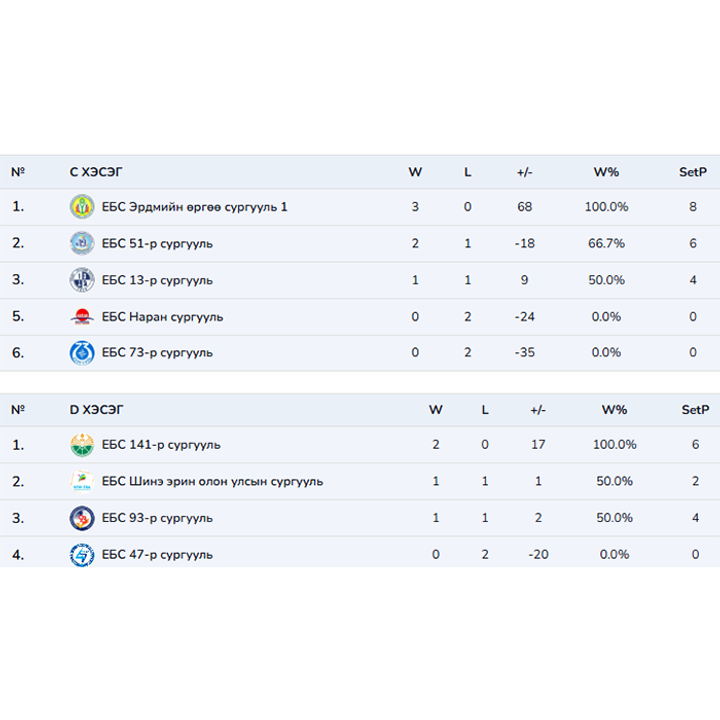Open ЕБС Эрдмийн өргөө сургууль 1 team link

[x=194, y=207]
